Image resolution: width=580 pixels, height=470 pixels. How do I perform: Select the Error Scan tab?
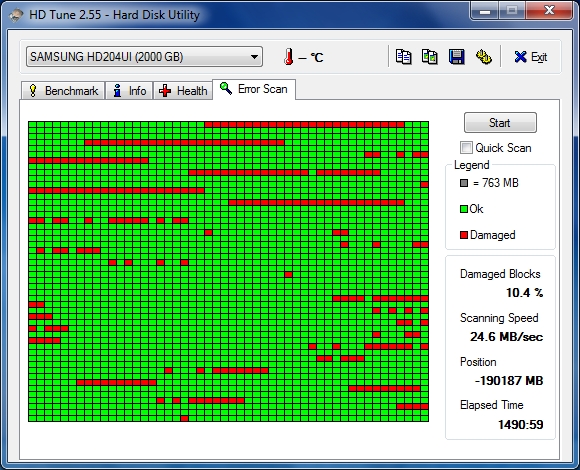(254, 89)
